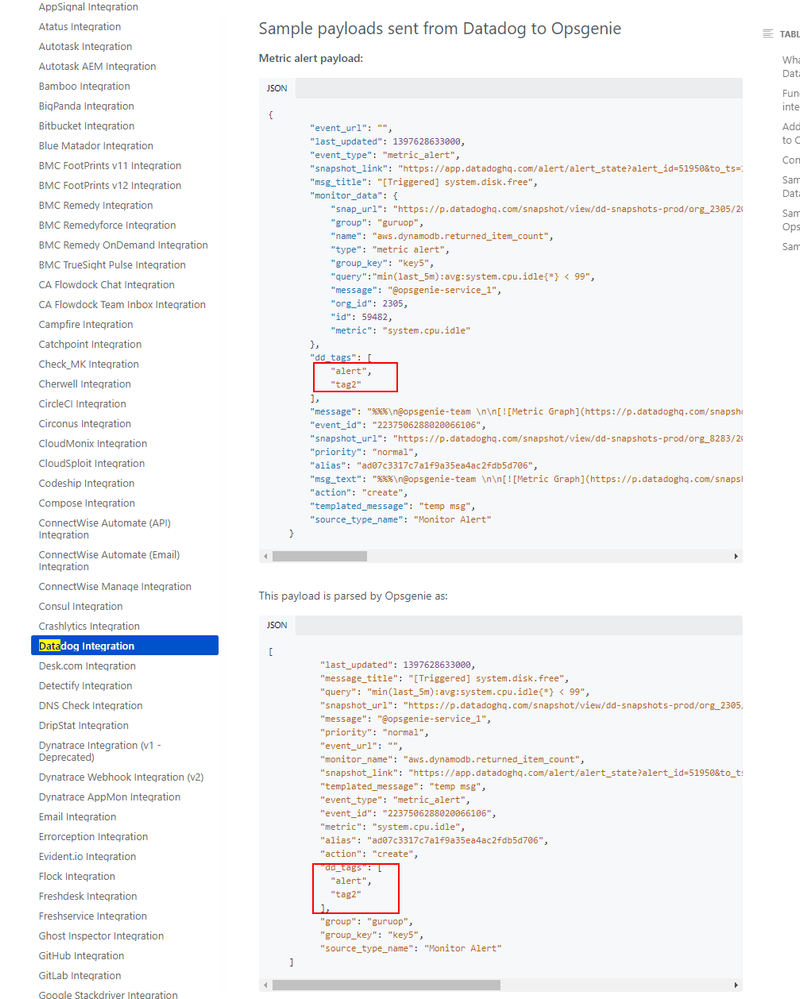Open the GitHub Integration page
The width and height of the screenshot is (800, 999).
pos(81,955)
